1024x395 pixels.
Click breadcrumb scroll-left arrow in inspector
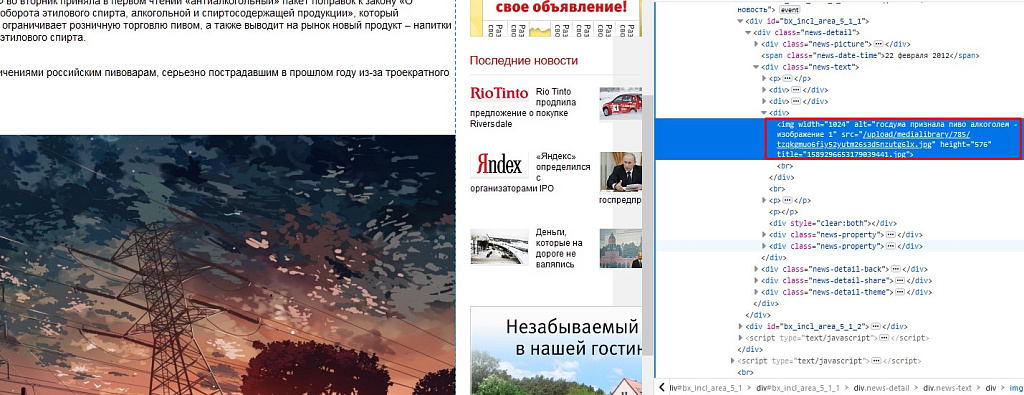662,387
